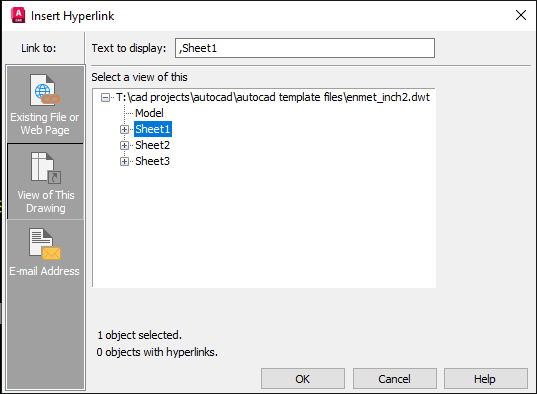Close the Insert Hyperlink dialog
Viewport: 537px width, 394px height.
521,15
